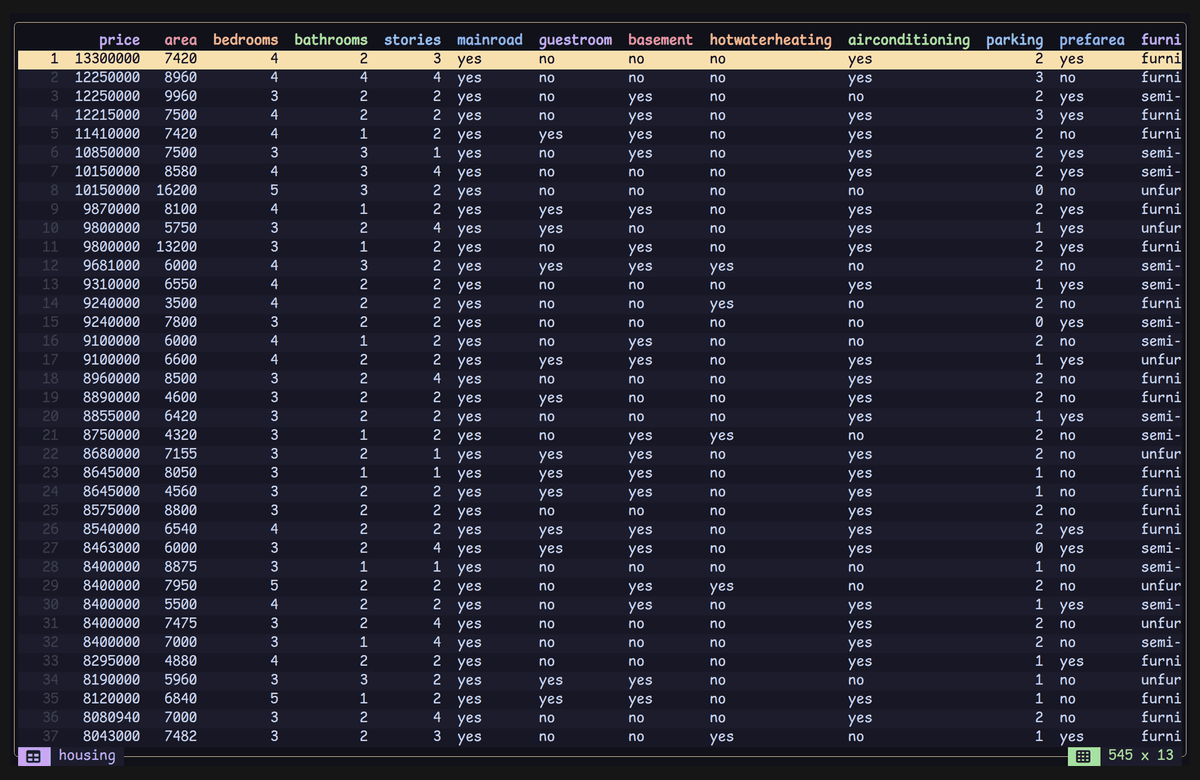This screenshot has height=780, width=1200.
Task: Select the price cell 8960000
Action: point(111,379)
